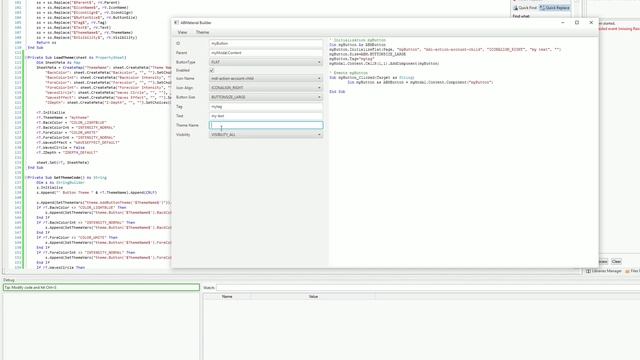640x360 pixels.
Task: Click the 'Dim myButton As ABMButton' code line
Action: coord(357,45)
